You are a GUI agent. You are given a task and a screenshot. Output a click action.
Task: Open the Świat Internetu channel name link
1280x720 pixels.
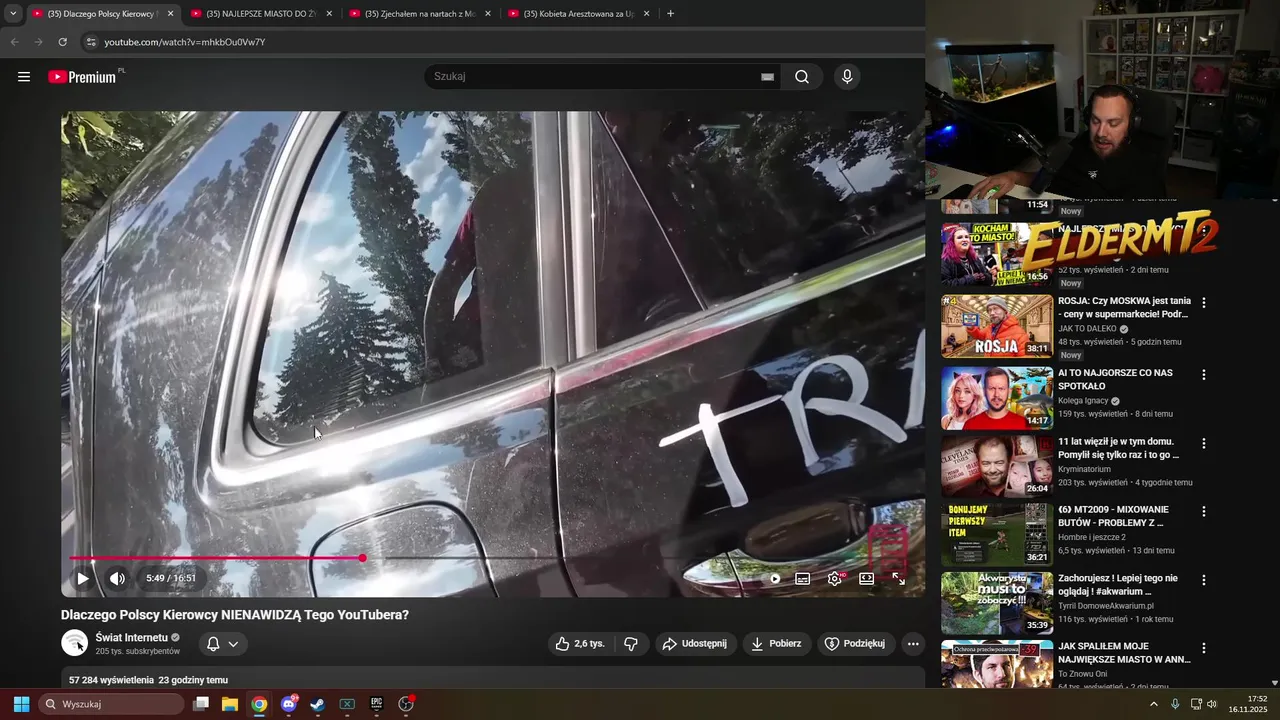pyautogui.click(x=132, y=637)
